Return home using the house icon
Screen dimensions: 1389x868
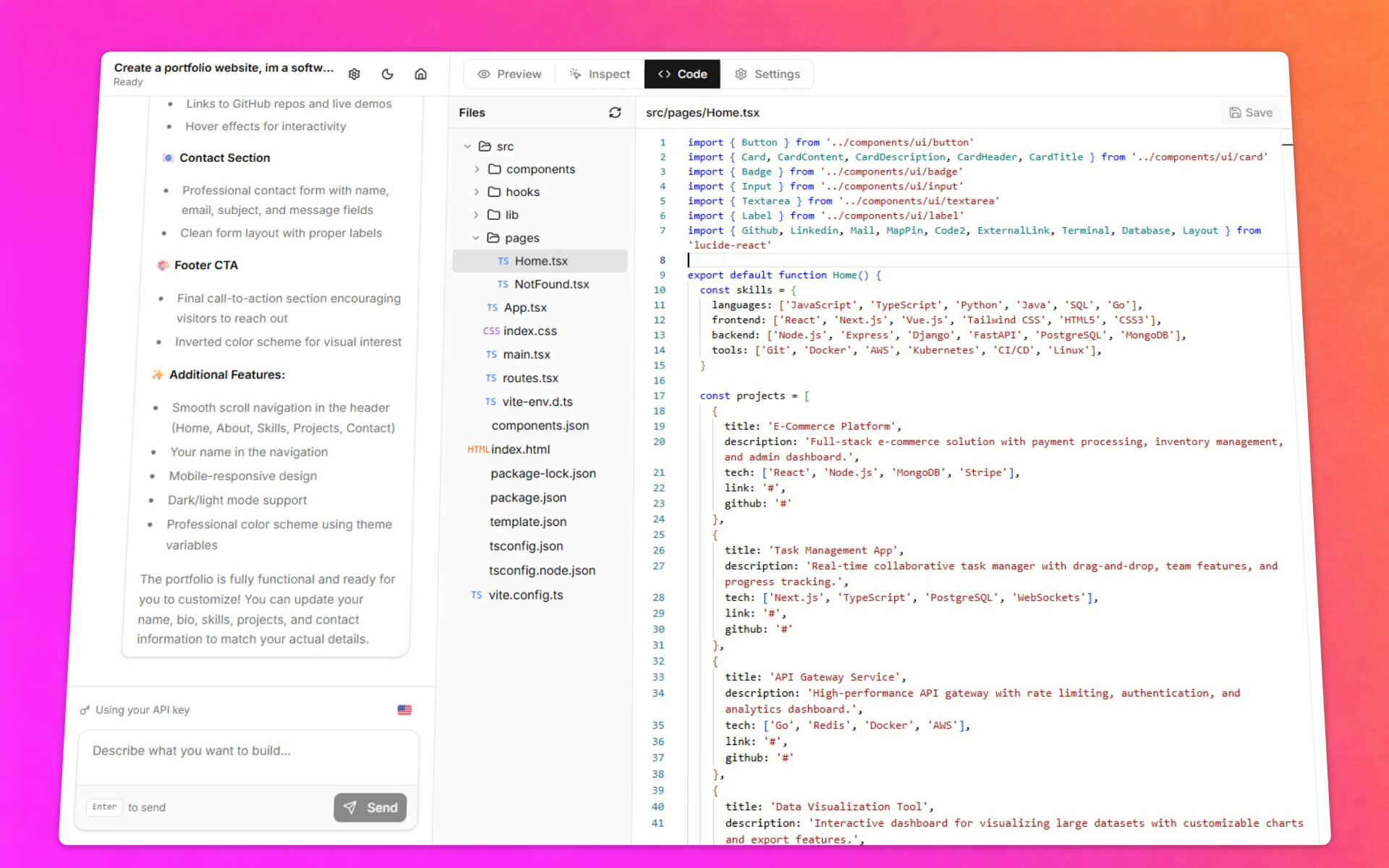(x=420, y=74)
